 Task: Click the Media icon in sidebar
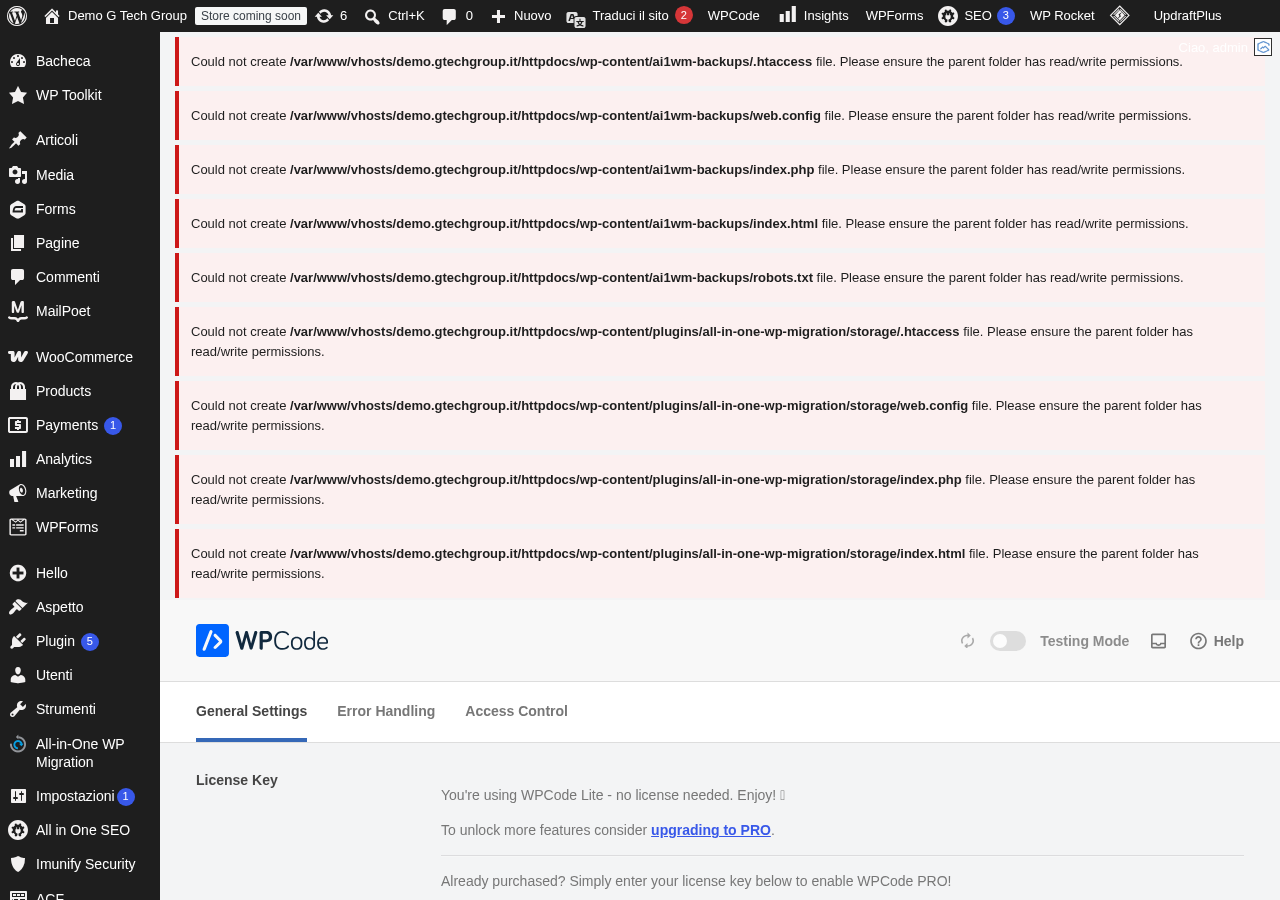[x=18, y=175]
